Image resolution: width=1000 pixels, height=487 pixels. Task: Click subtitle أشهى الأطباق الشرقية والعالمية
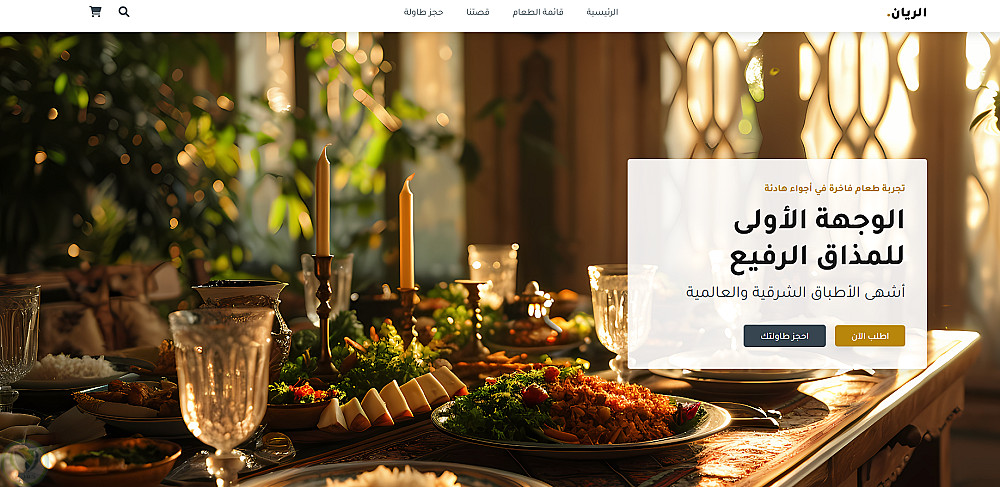tap(795, 293)
